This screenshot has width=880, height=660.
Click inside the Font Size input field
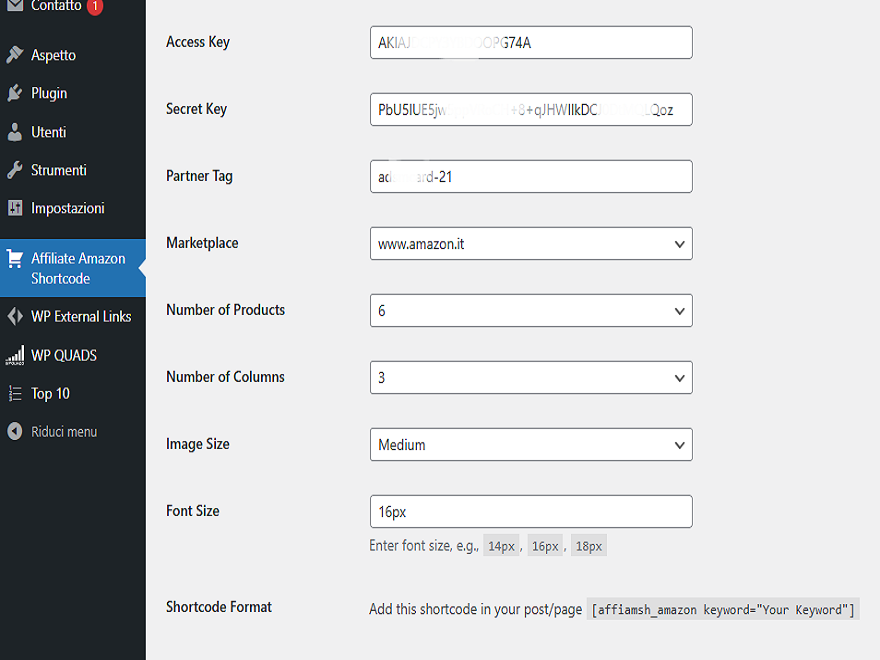click(x=530, y=511)
